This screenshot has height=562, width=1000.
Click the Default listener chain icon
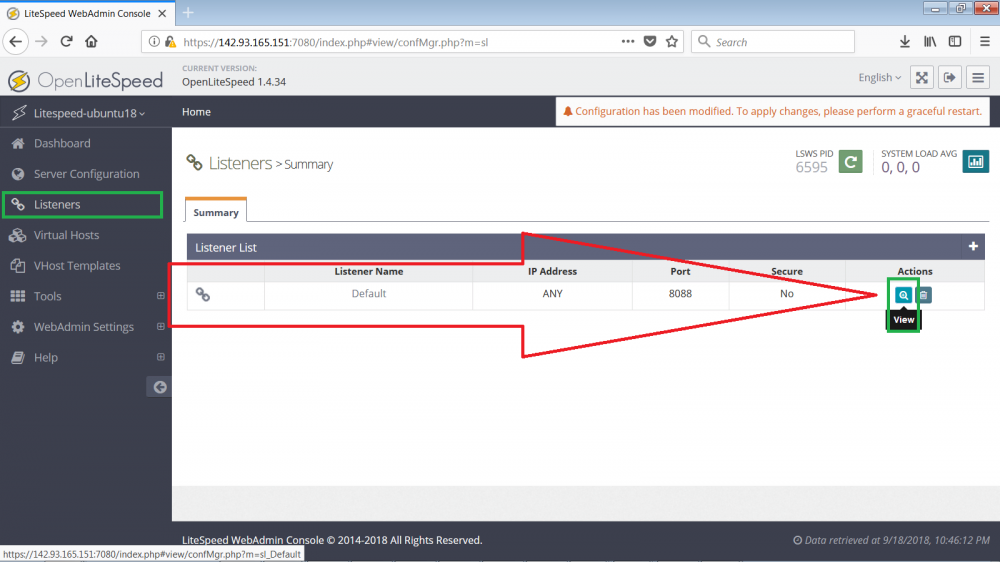pos(203,294)
